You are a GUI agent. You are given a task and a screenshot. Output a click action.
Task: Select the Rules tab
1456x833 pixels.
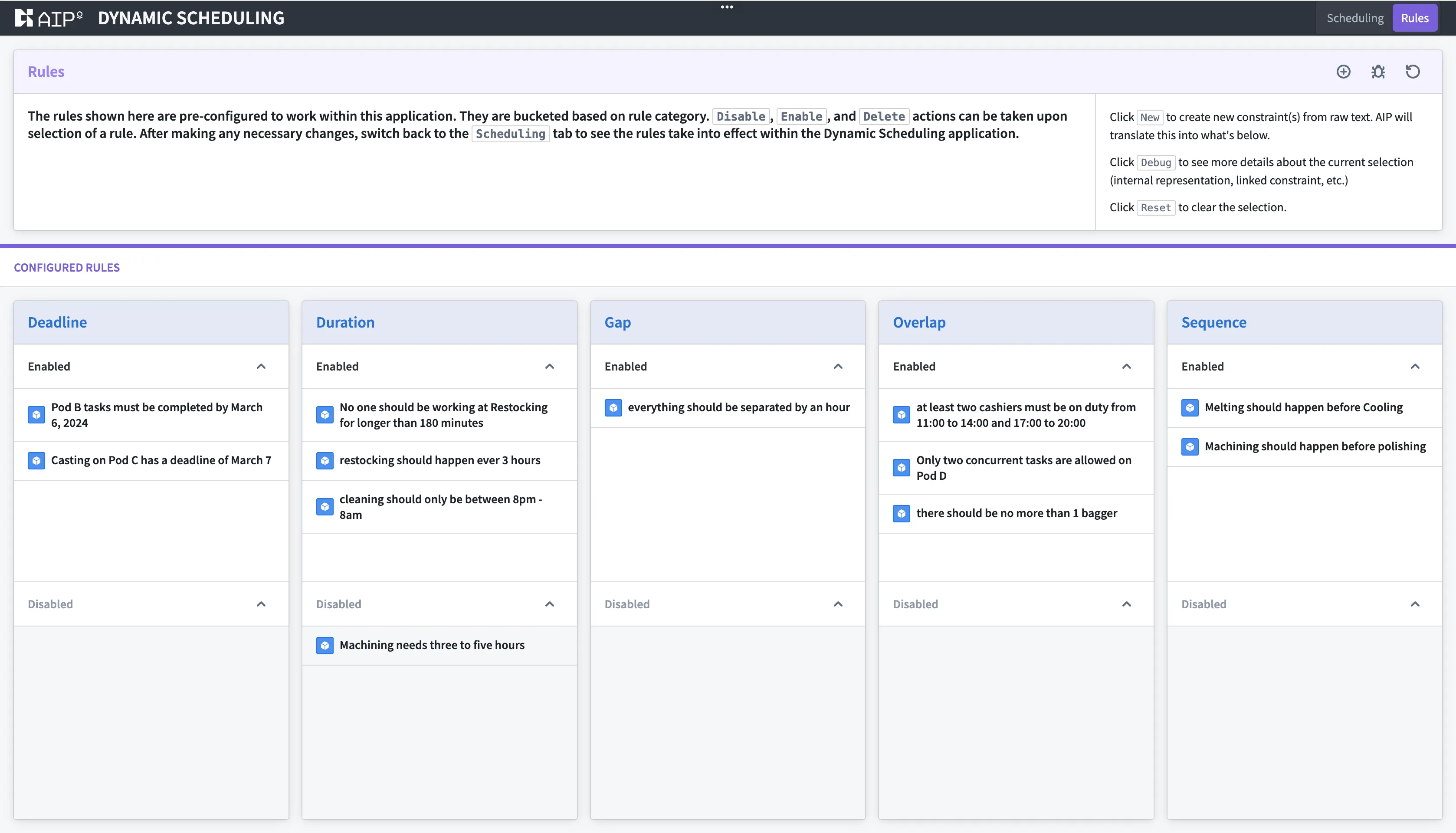[1414, 18]
